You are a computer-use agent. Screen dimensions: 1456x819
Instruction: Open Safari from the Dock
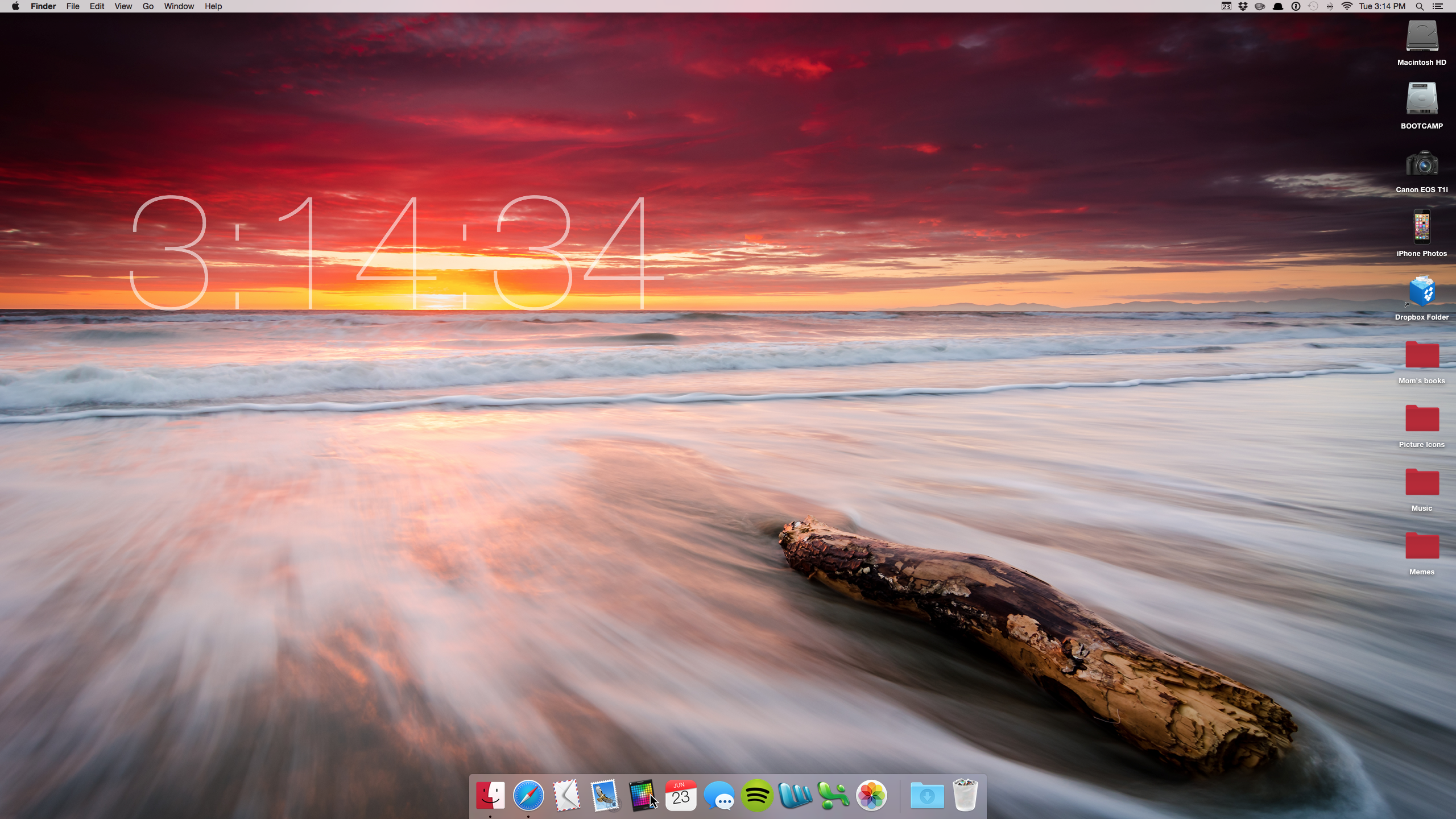[x=528, y=795]
